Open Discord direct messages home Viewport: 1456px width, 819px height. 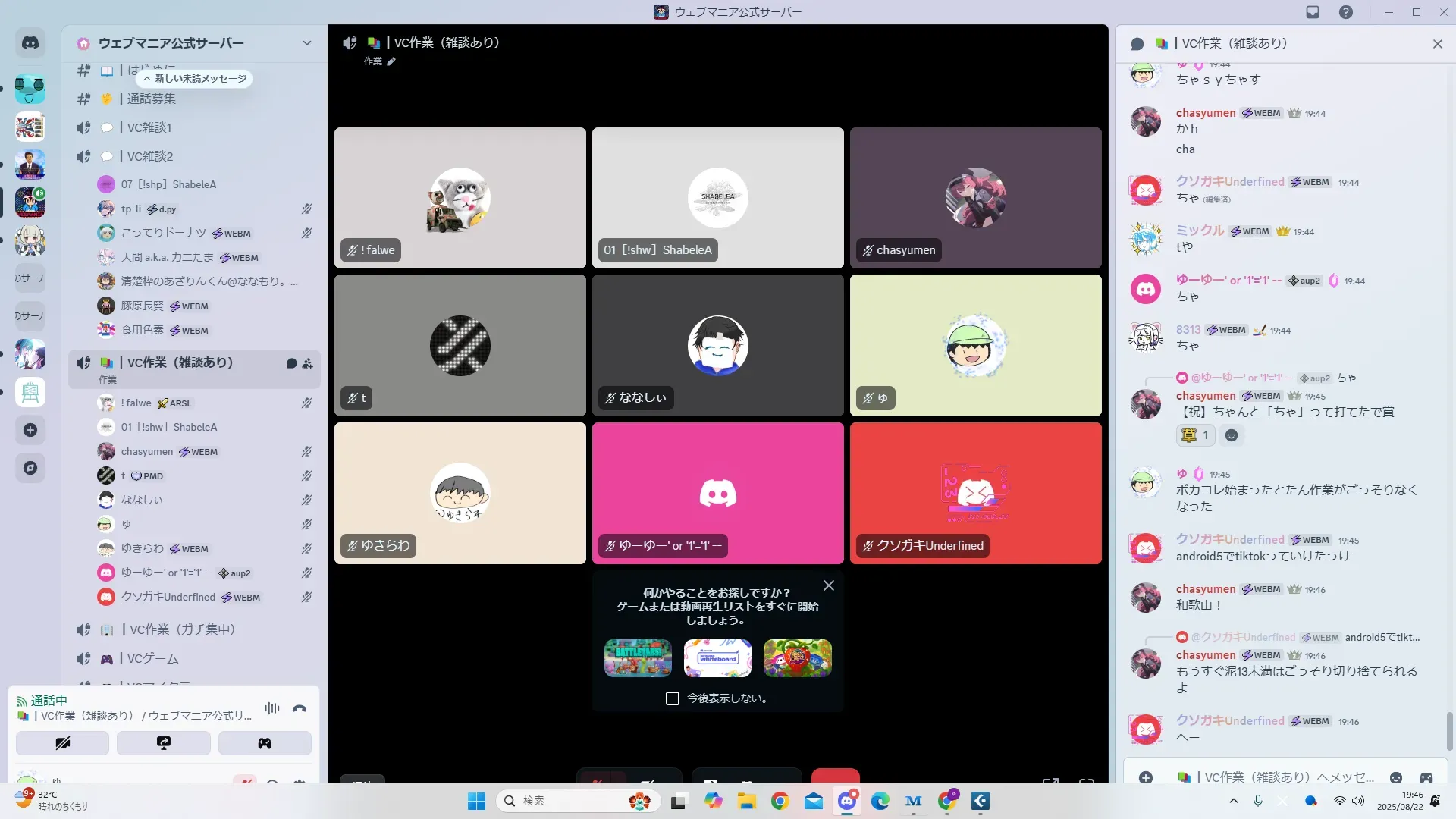point(30,43)
